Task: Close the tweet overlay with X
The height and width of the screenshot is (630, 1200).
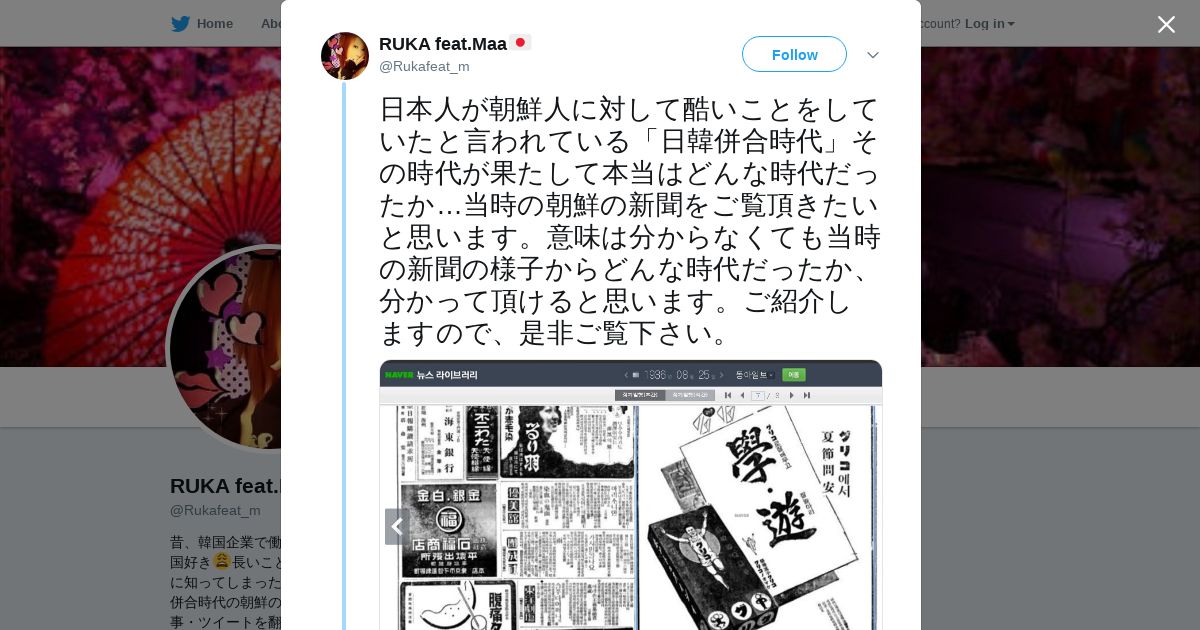Action: pyautogui.click(x=1166, y=24)
